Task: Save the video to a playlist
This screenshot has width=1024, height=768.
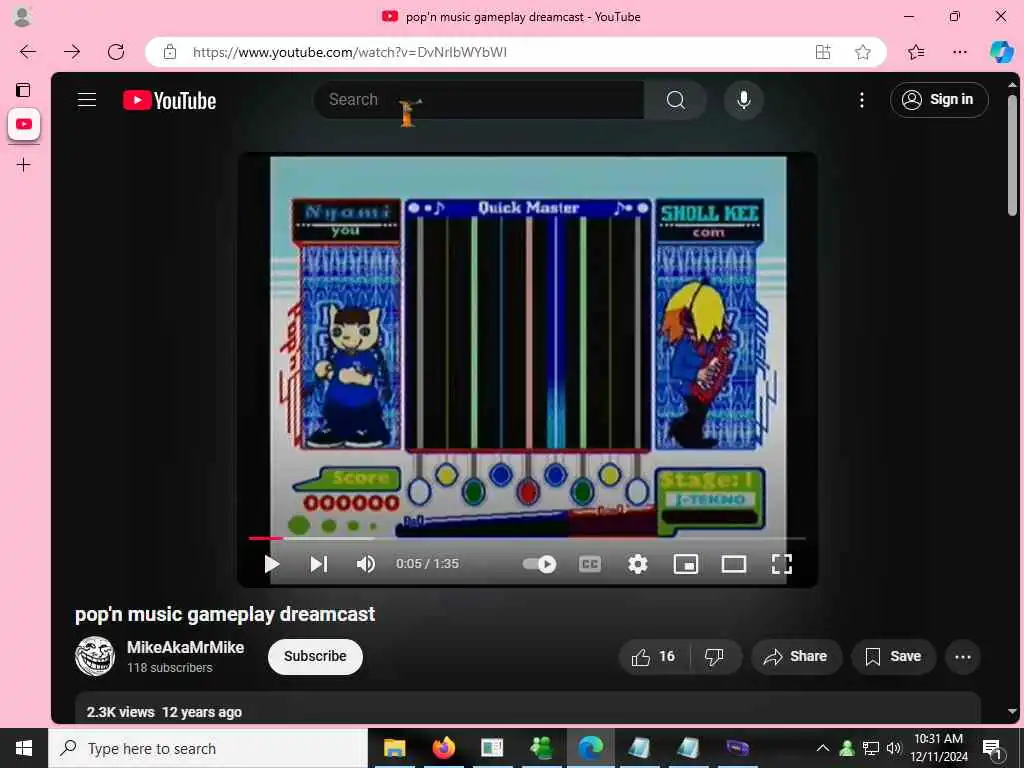Action: [893, 656]
